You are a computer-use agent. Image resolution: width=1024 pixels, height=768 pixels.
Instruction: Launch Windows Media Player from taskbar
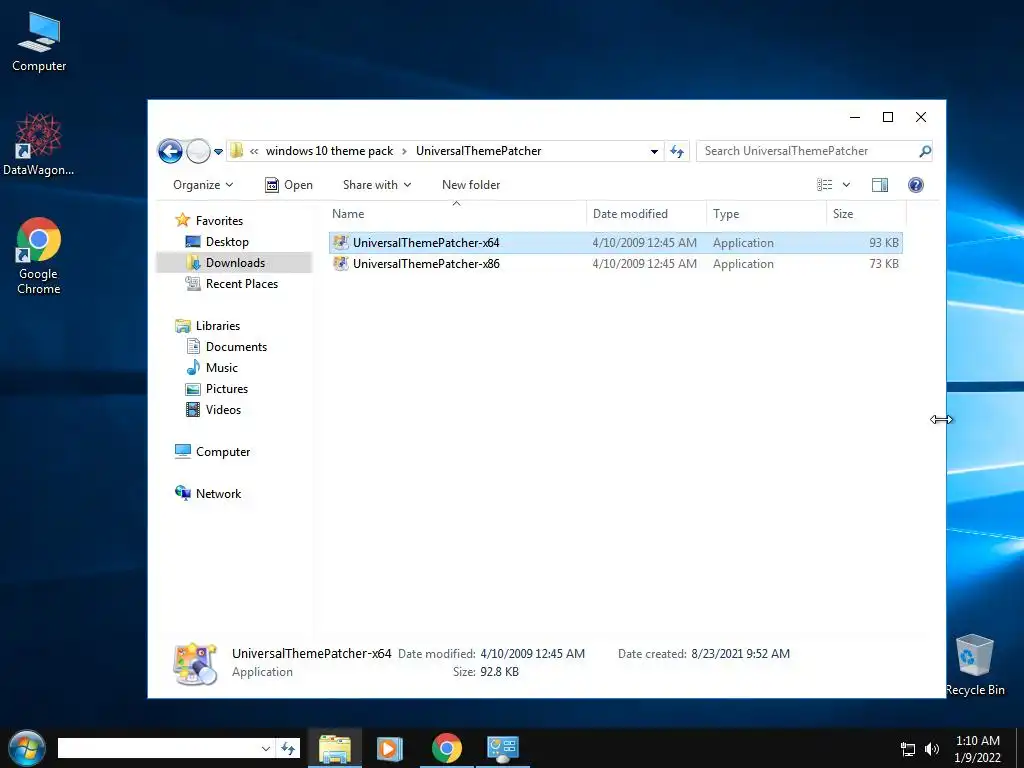[x=390, y=749]
